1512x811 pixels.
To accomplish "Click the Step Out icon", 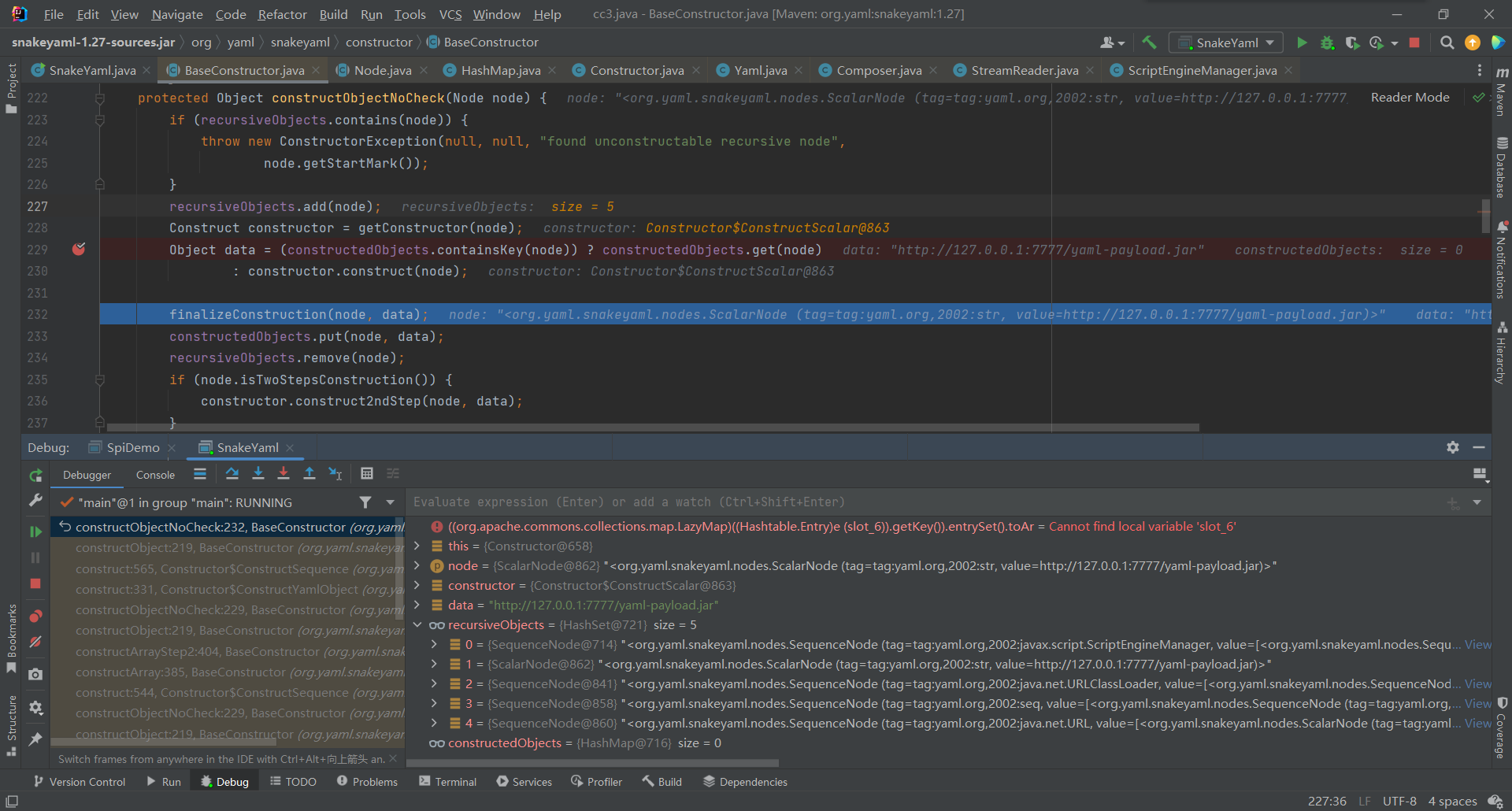I will click(x=309, y=473).
